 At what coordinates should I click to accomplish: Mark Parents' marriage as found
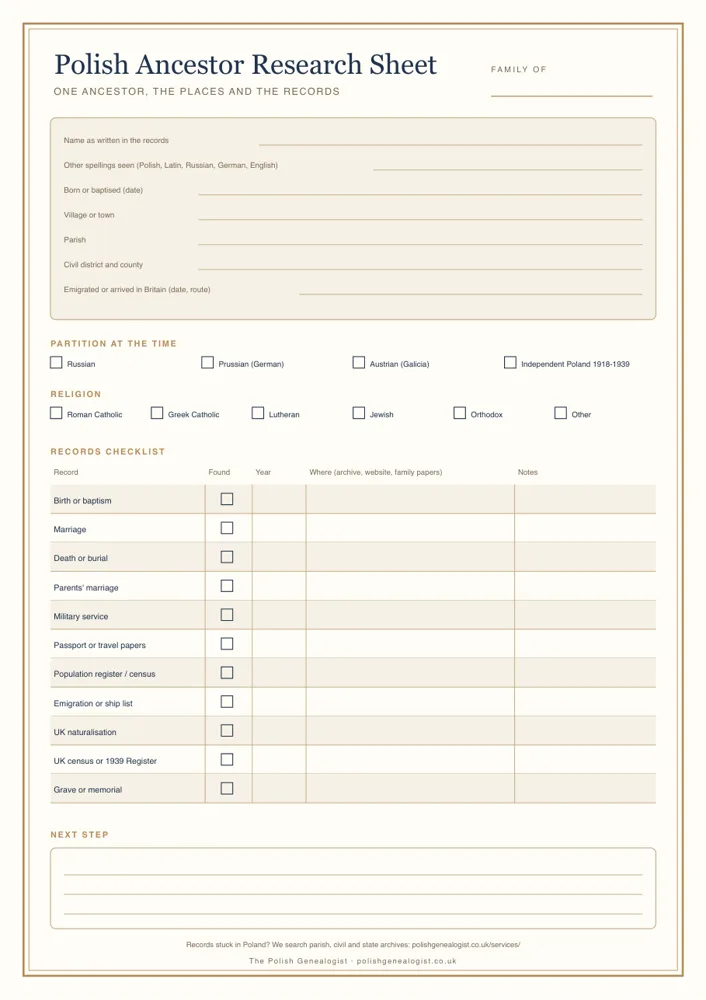227,586
